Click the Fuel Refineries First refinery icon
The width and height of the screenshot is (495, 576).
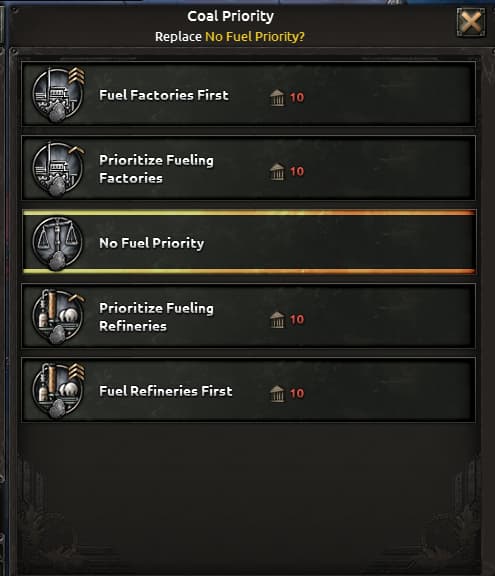58,390
